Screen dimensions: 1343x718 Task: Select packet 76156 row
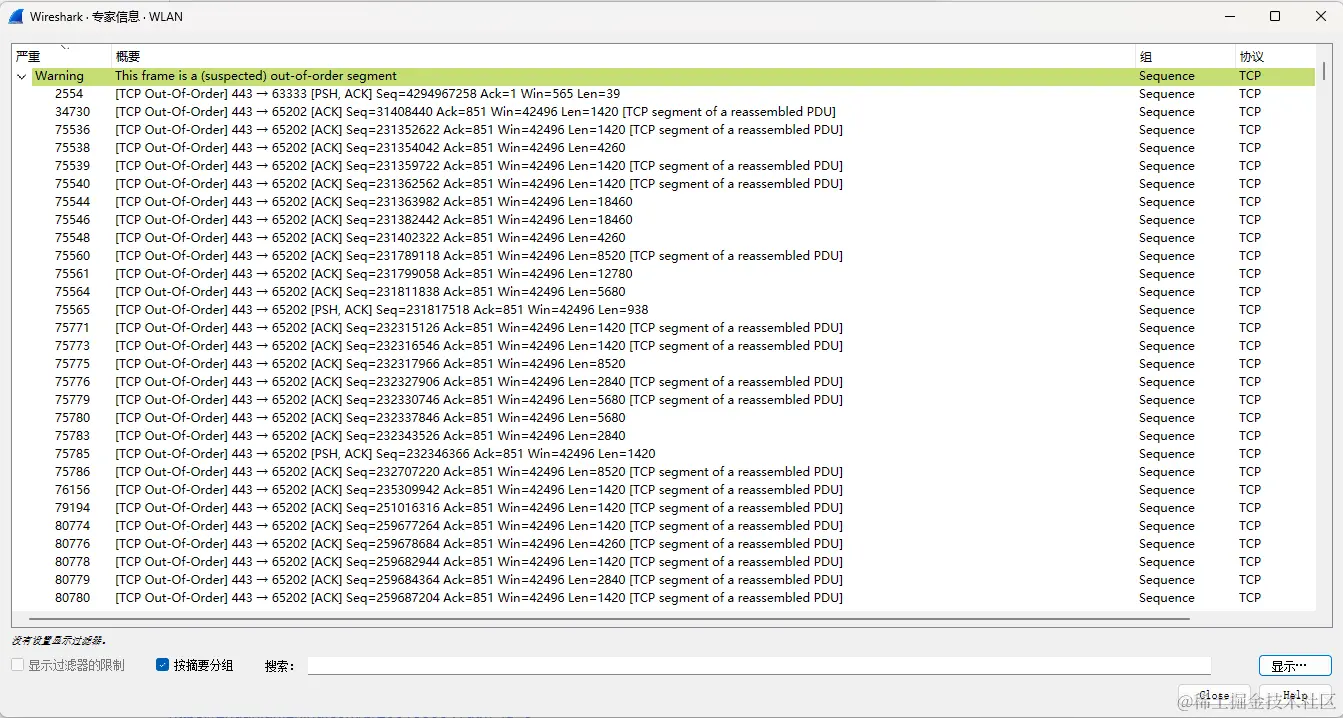663,490
